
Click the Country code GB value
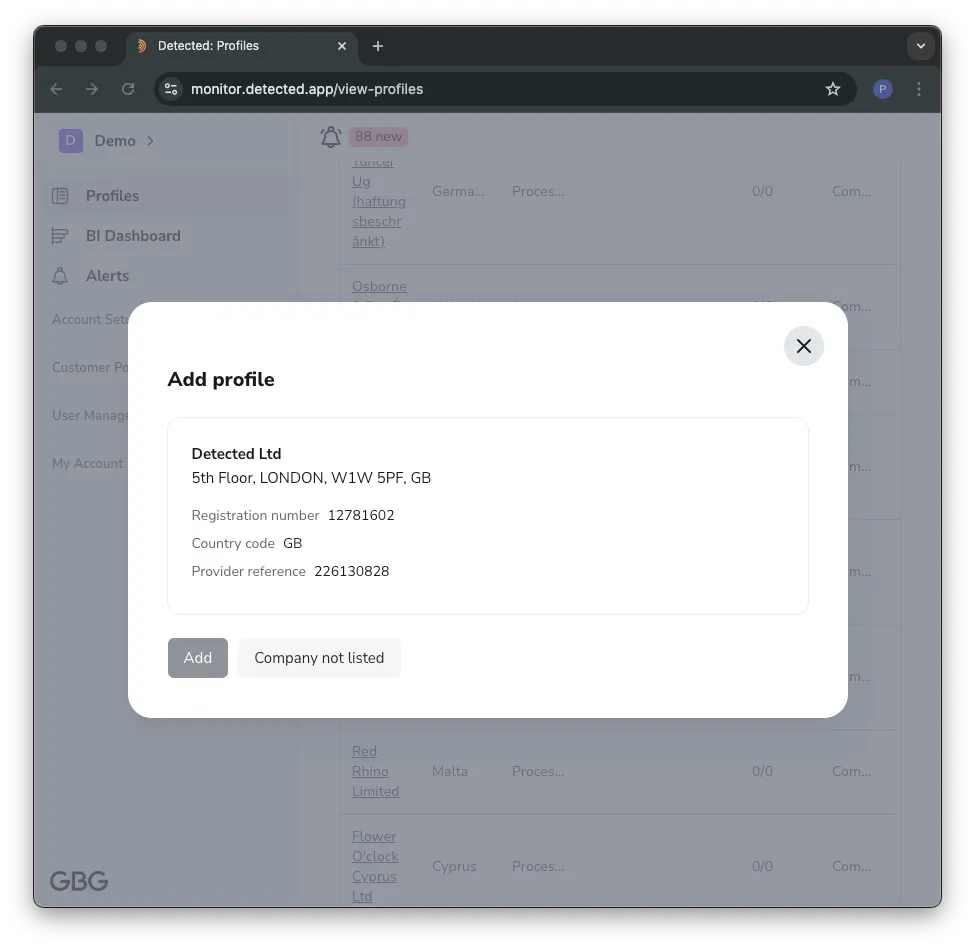tap(292, 544)
